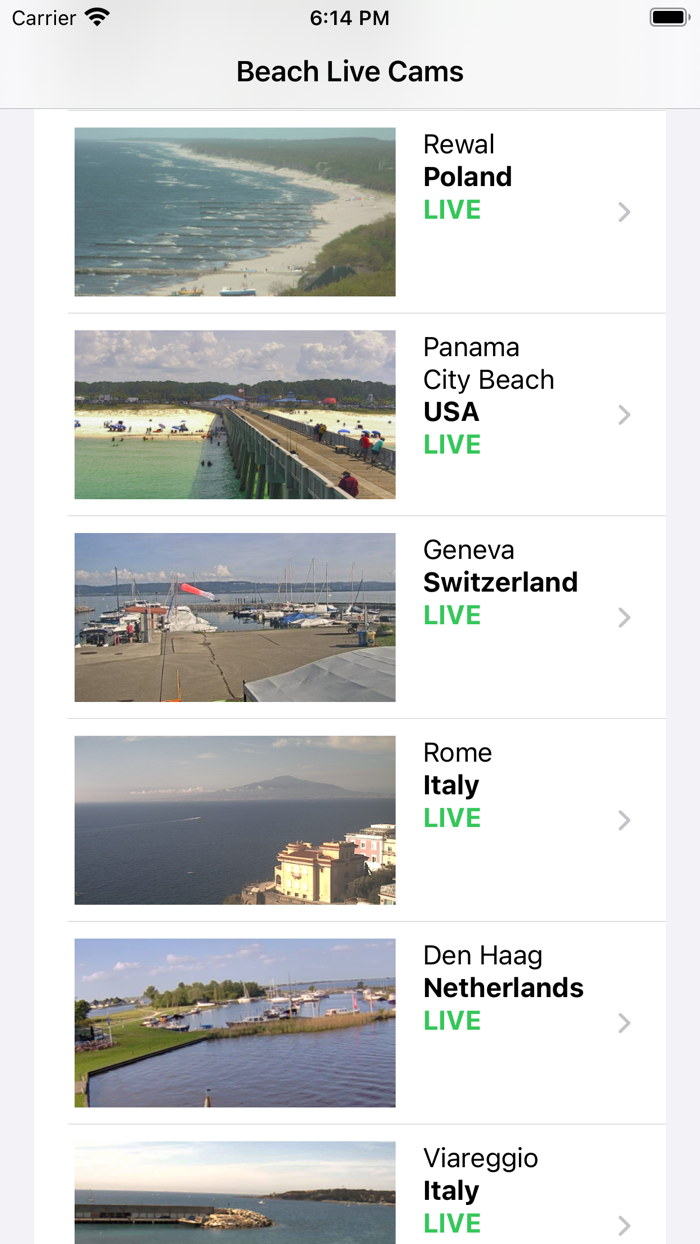Tap the Panama City Beach pier thumbnail
Screen dimensions: 700x1244
pyautogui.click(x=234, y=414)
